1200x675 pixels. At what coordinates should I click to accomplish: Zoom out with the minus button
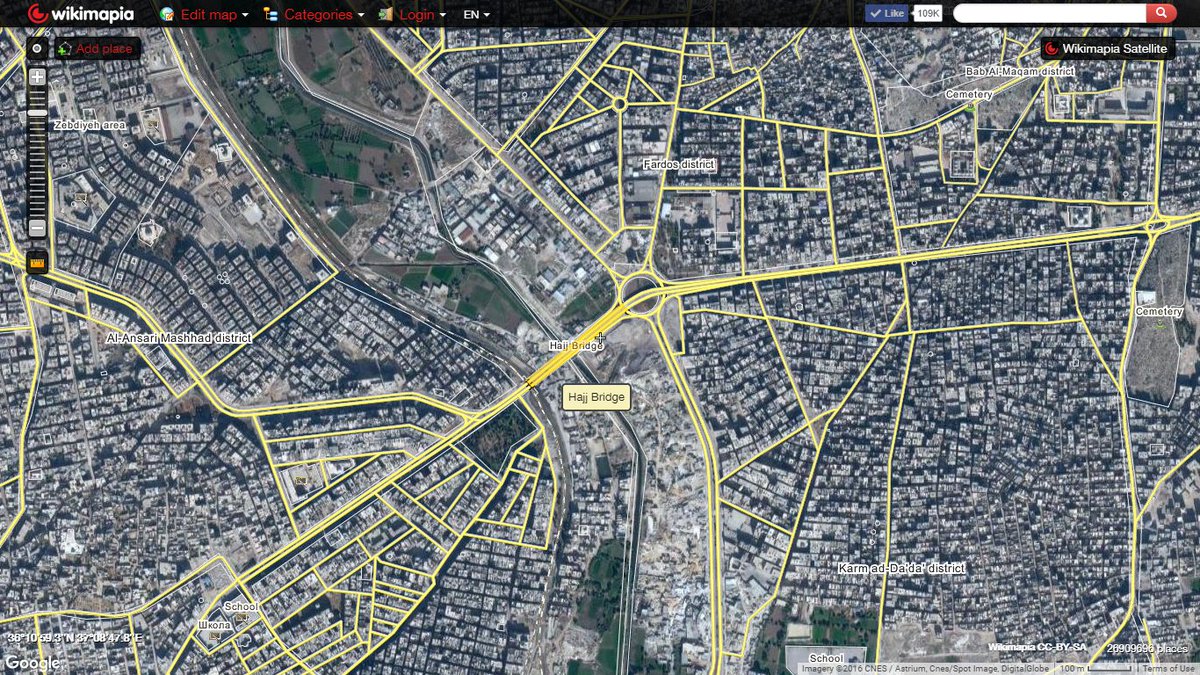coord(37,227)
